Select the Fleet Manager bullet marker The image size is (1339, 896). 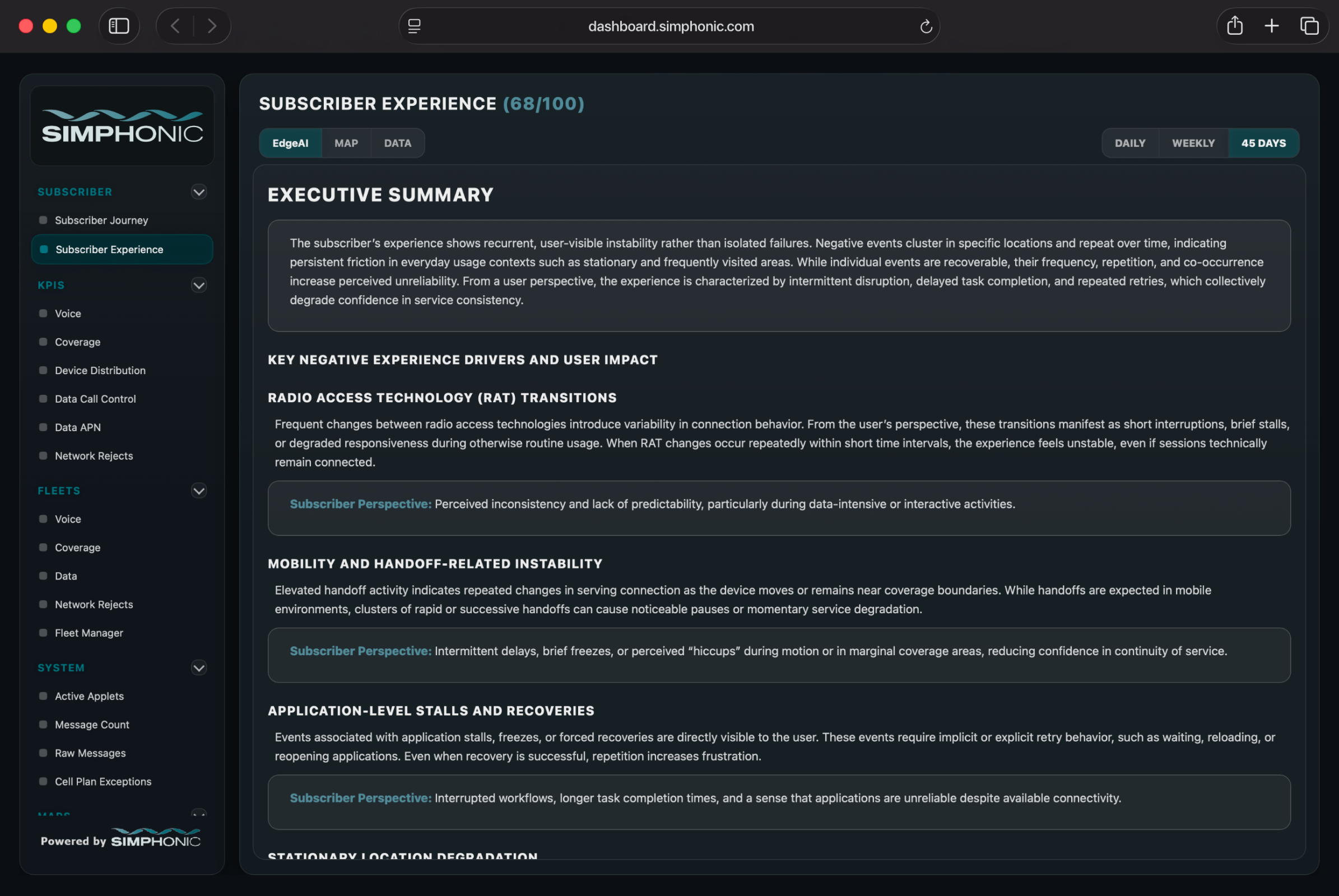[43, 633]
